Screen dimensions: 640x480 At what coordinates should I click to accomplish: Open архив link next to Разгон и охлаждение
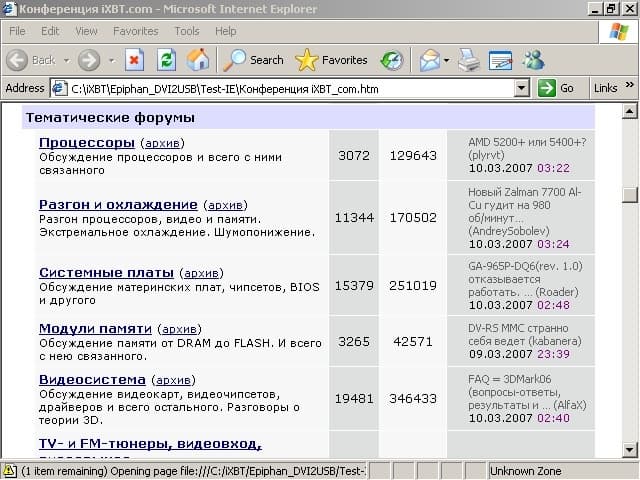point(225,205)
